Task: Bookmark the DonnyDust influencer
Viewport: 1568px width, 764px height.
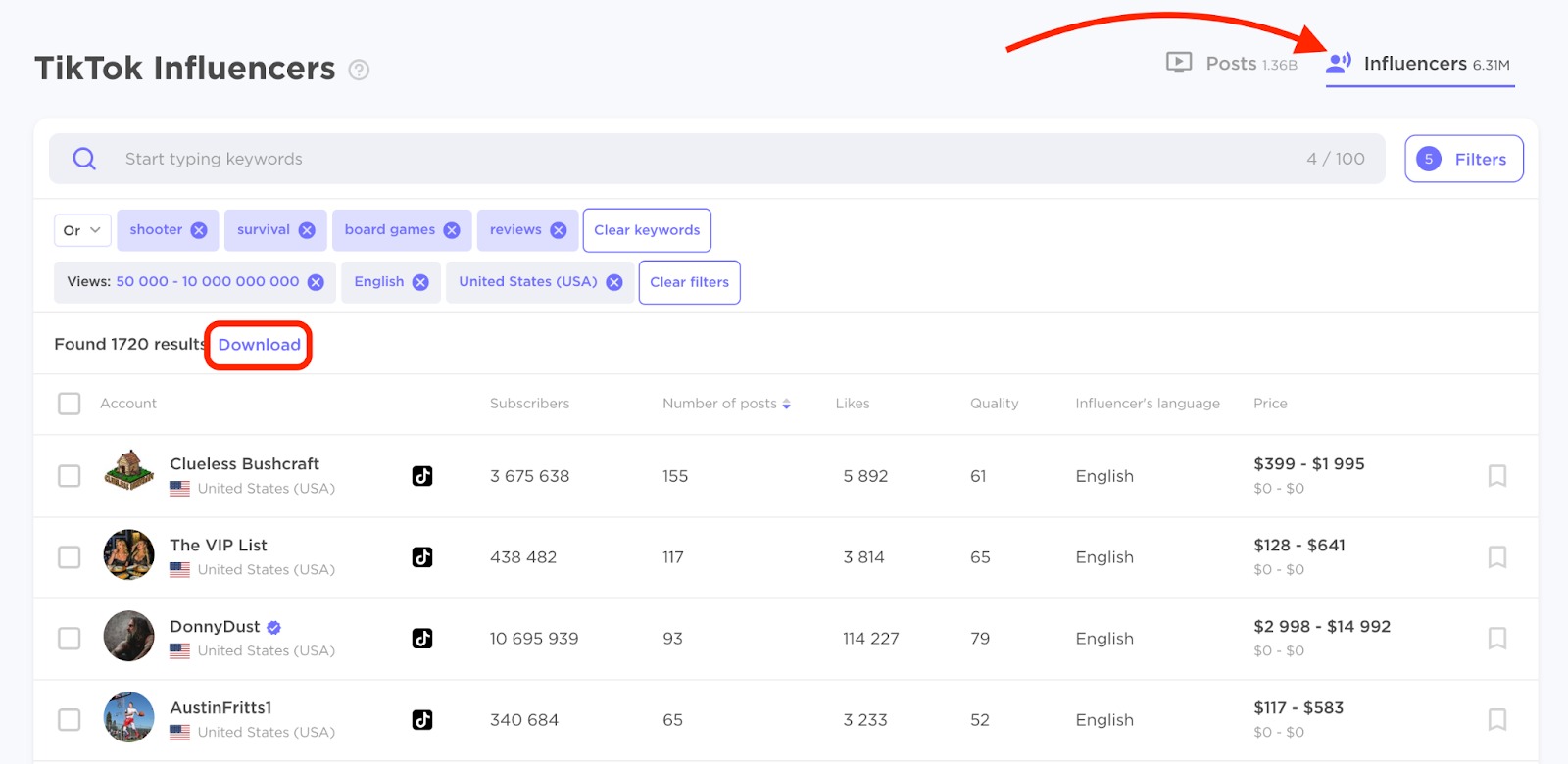Action: point(1496,639)
